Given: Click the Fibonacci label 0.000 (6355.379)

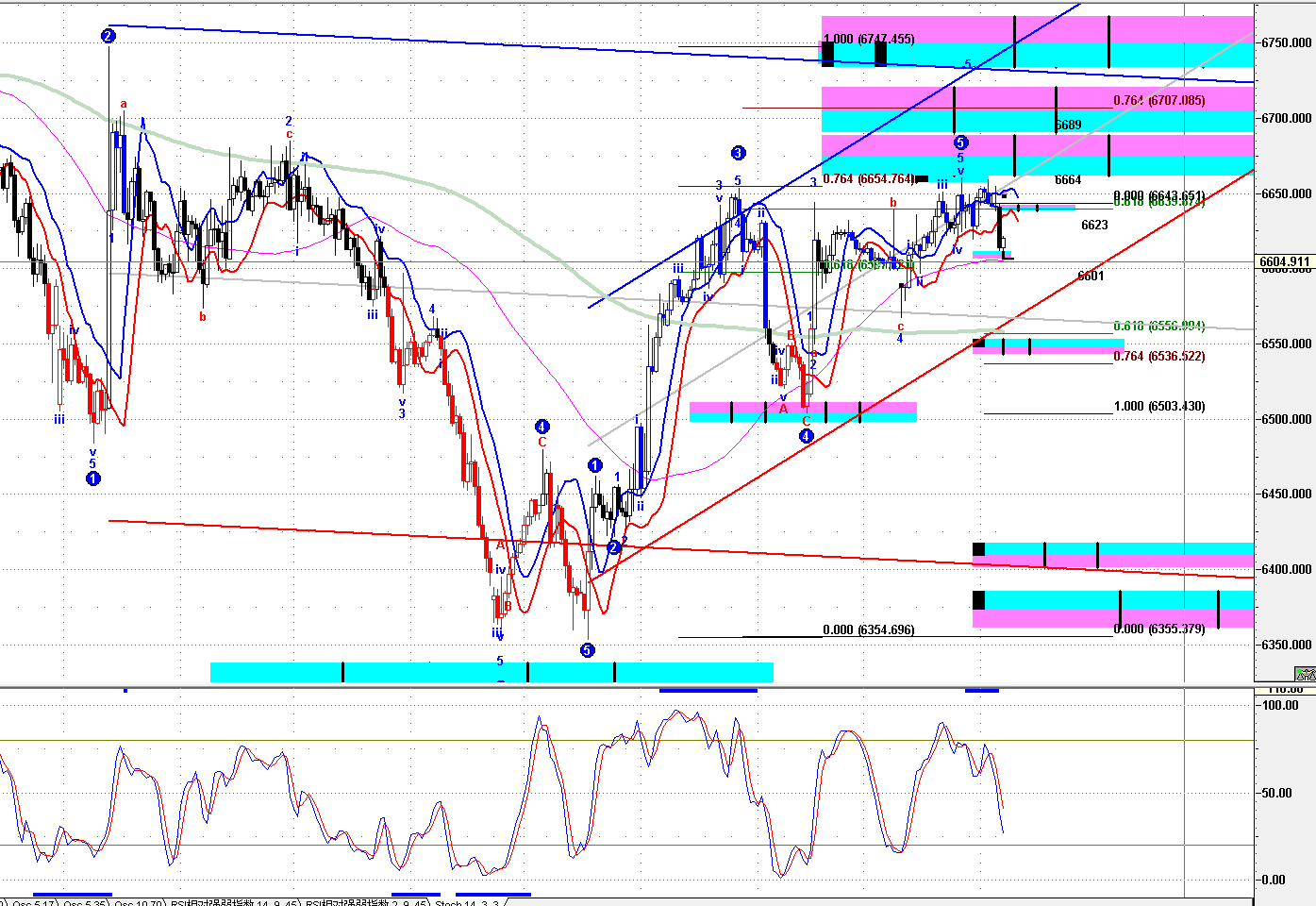Looking at the screenshot, I should pyautogui.click(x=1159, y=629).
